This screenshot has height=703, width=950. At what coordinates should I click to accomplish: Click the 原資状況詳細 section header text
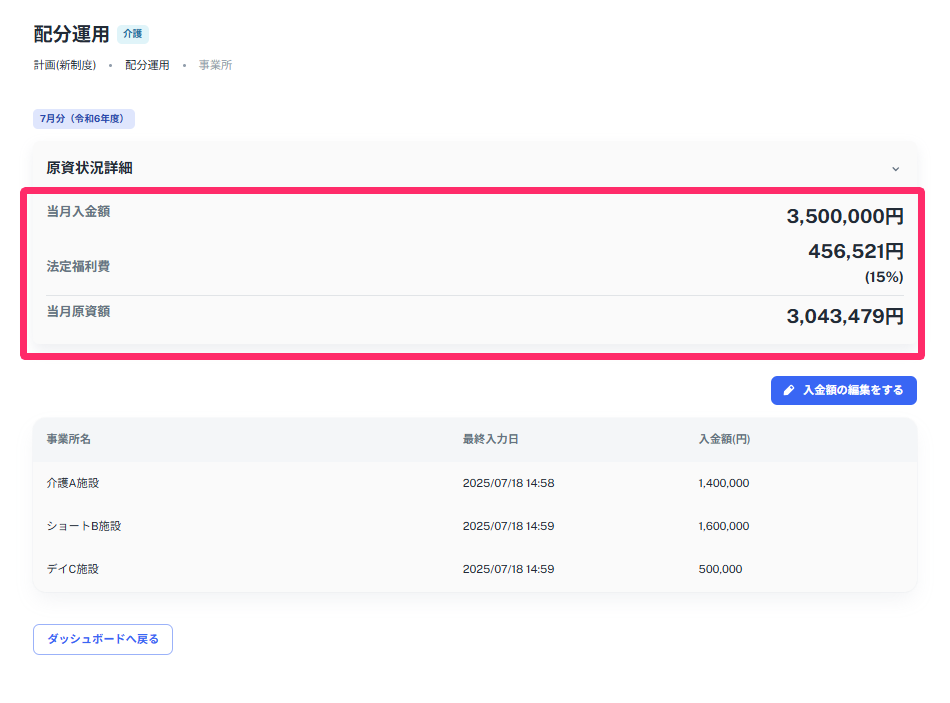(x=89, y=168)
